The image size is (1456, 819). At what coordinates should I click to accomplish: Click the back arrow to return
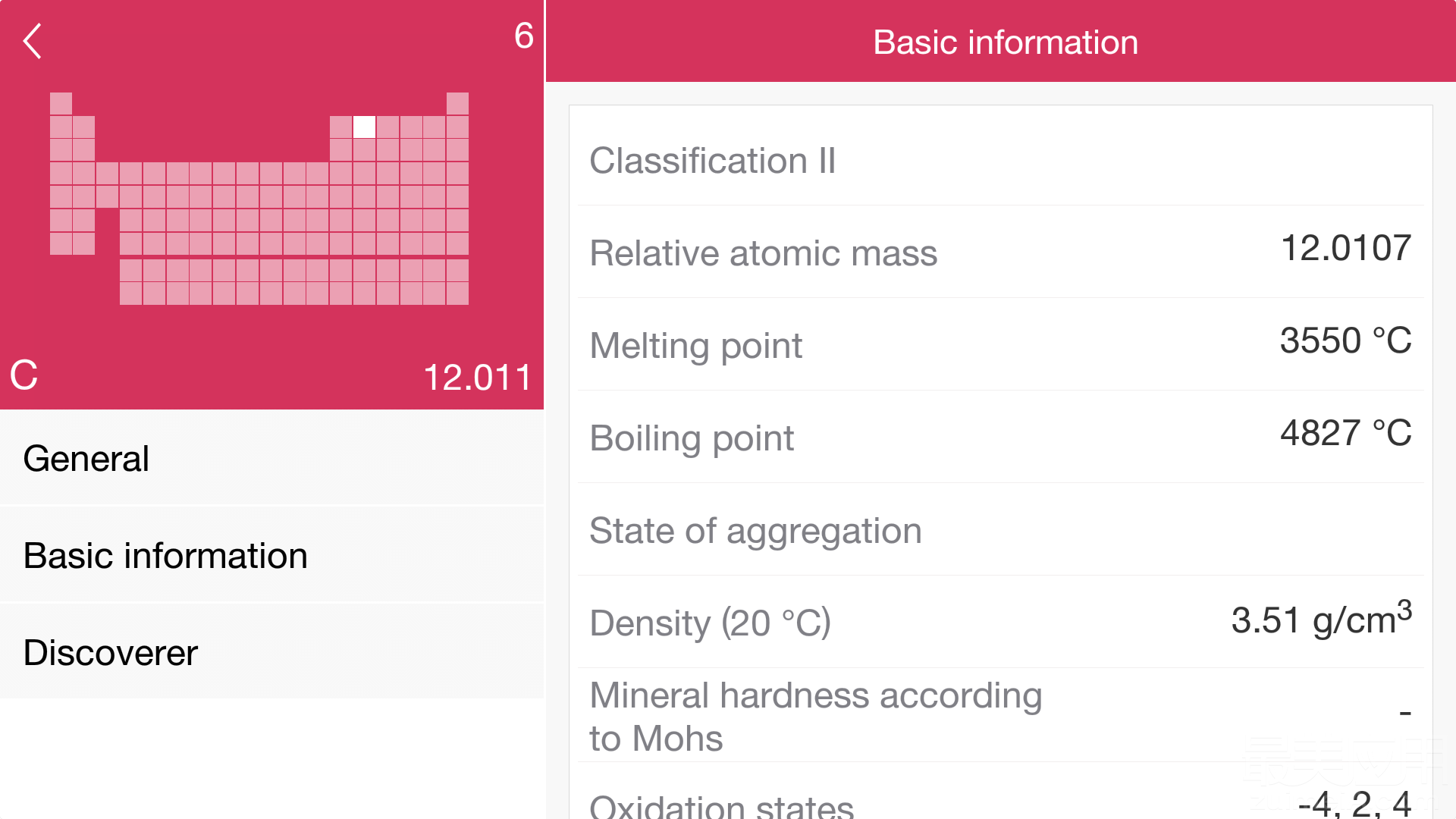(32, 42)
